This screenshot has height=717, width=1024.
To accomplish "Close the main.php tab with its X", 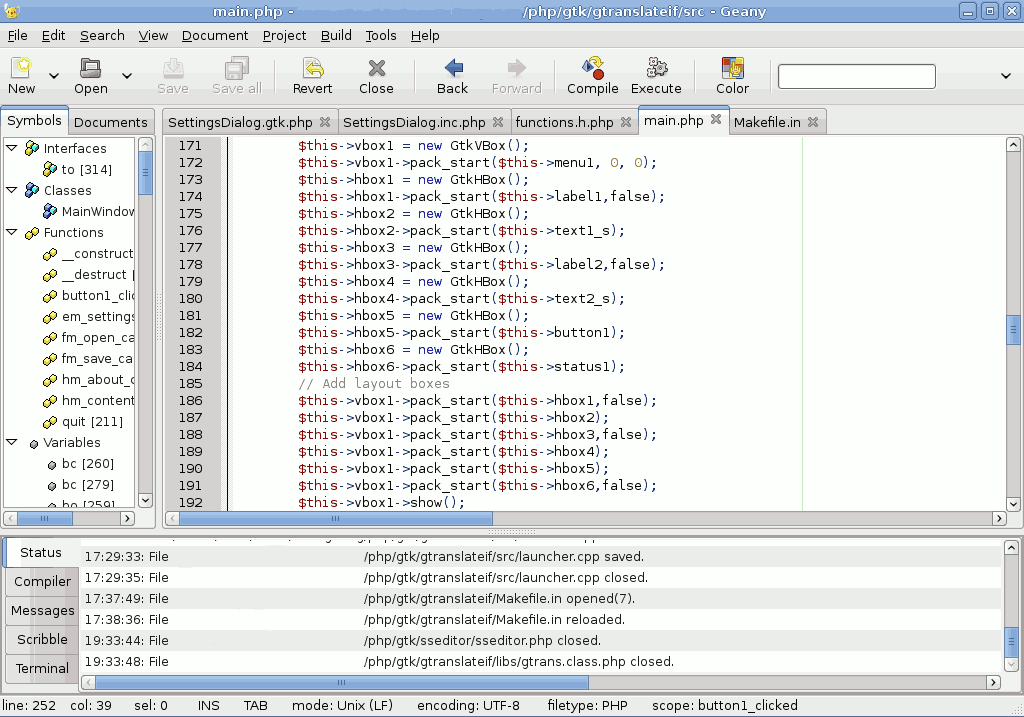I will [x=716, y=120].
